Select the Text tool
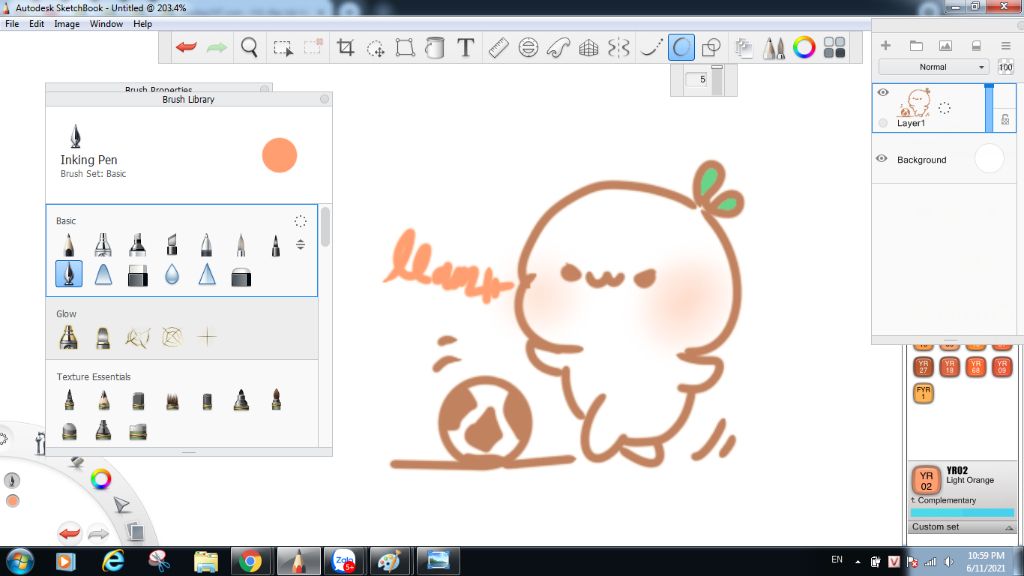The height and width of the screenshot is (576, 1024). tap(466, 47)
